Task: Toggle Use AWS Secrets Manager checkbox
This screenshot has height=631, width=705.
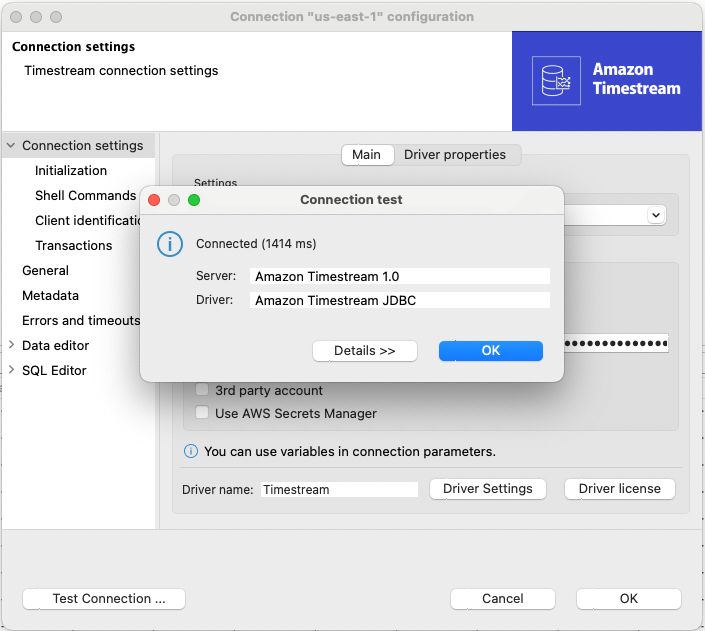Action: [203, 413]
